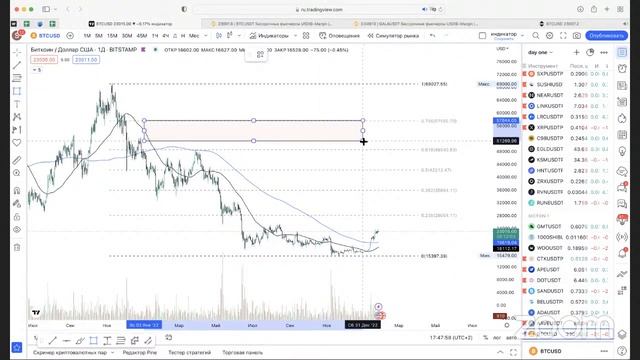640x360 pixels.
Task: Start Симулятор рынка replay mode
Action: (x=393, y=36)
